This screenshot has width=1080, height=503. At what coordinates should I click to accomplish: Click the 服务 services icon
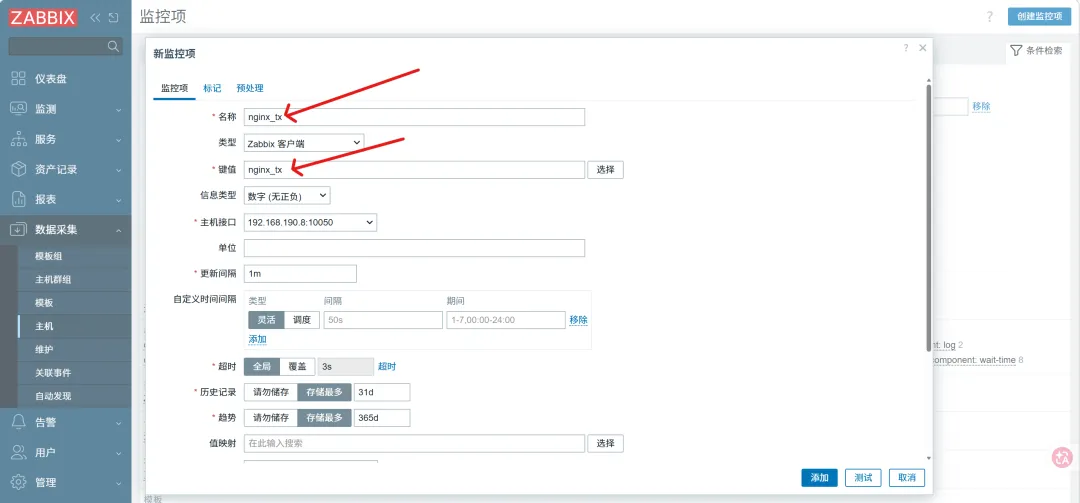pyautogui.click(x=19, y=139)
